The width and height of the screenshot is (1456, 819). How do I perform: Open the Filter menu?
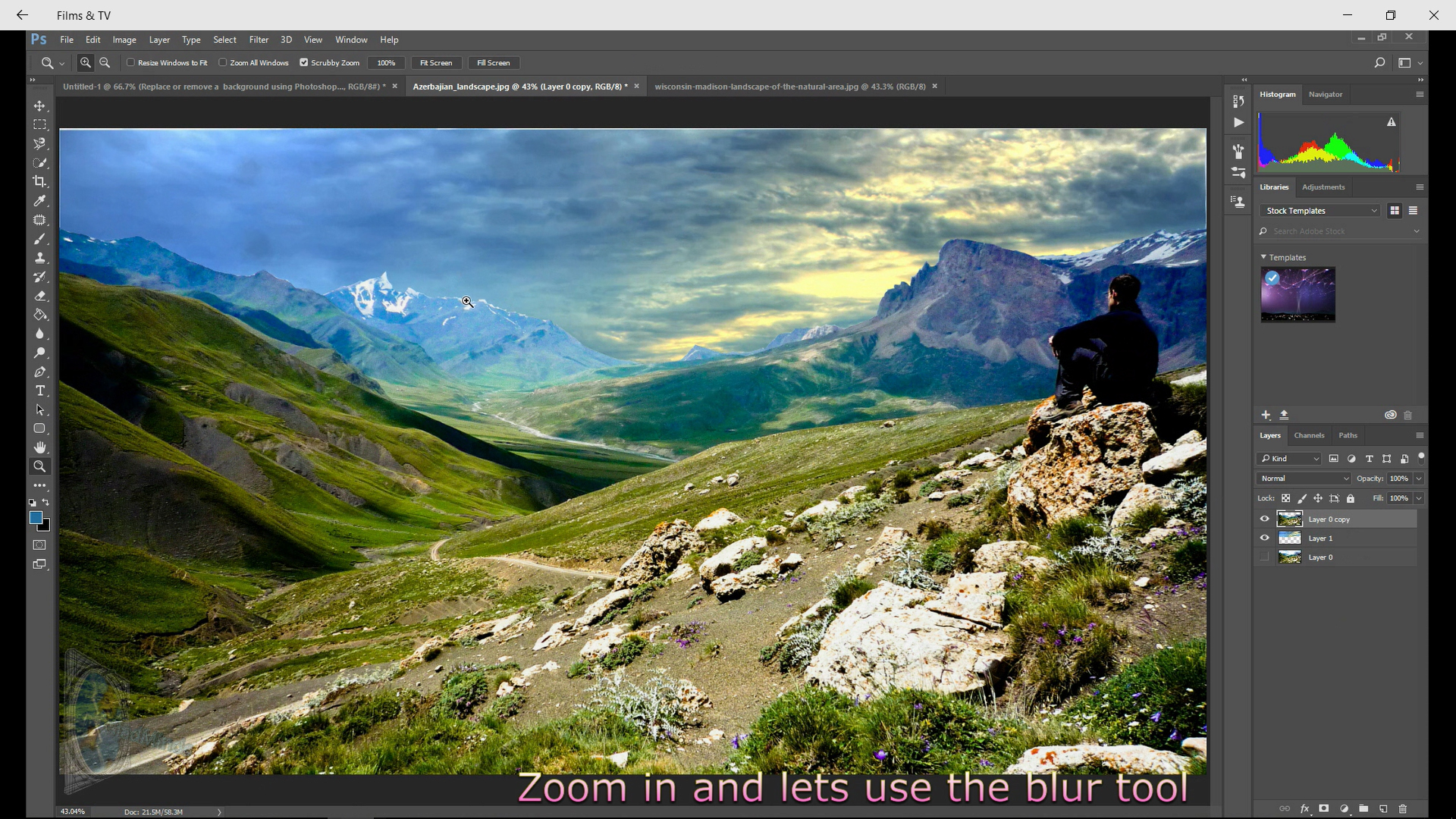(x=259, y=40)
